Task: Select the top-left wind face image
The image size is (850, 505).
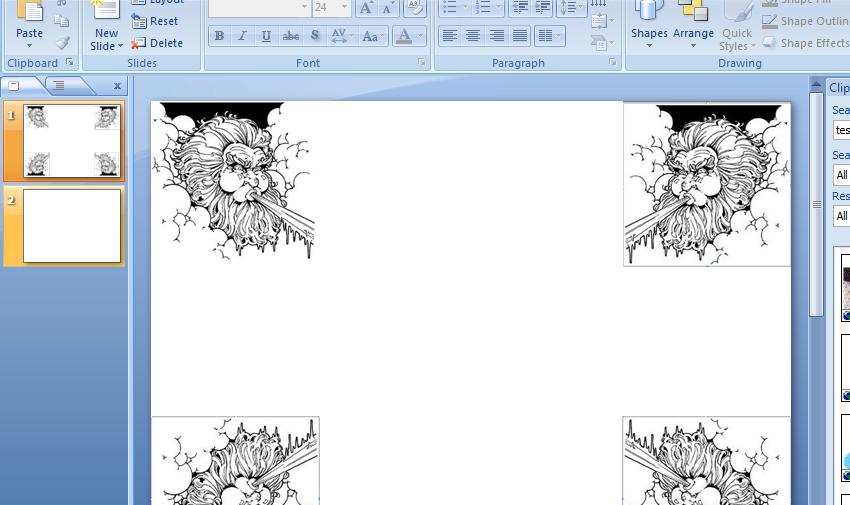Action: point(234,180)
